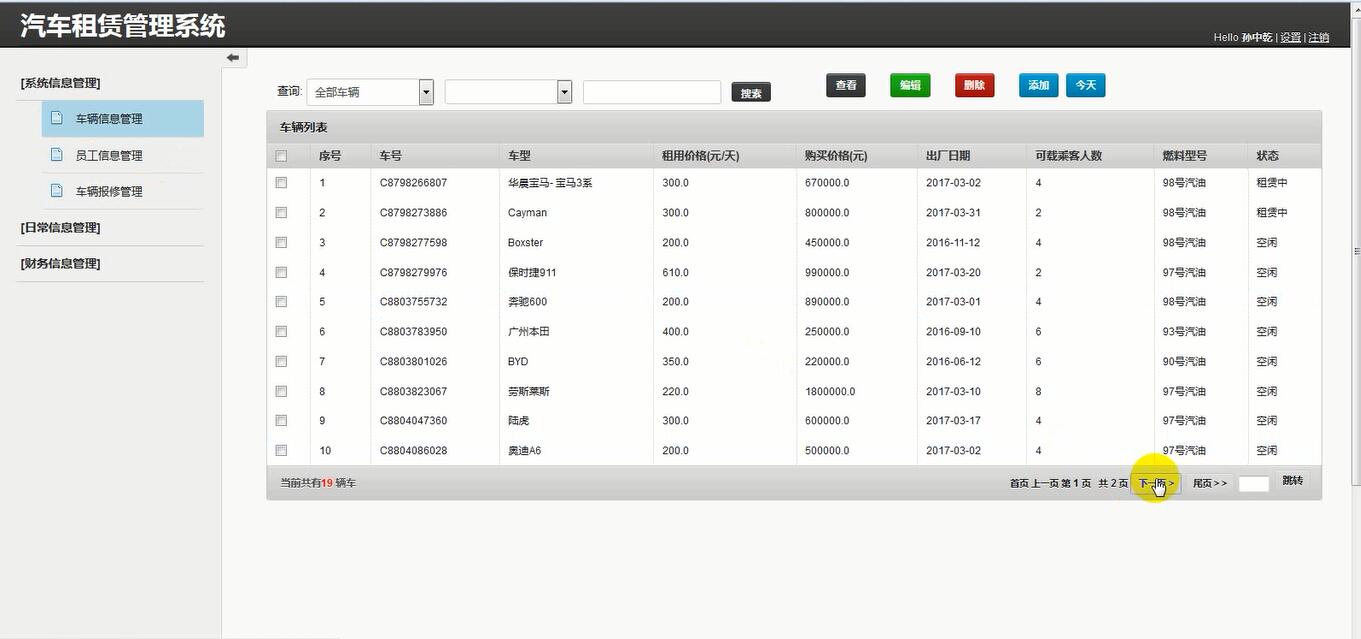Click the 93号汽油 fuel cell

[x=1184, y=331]
